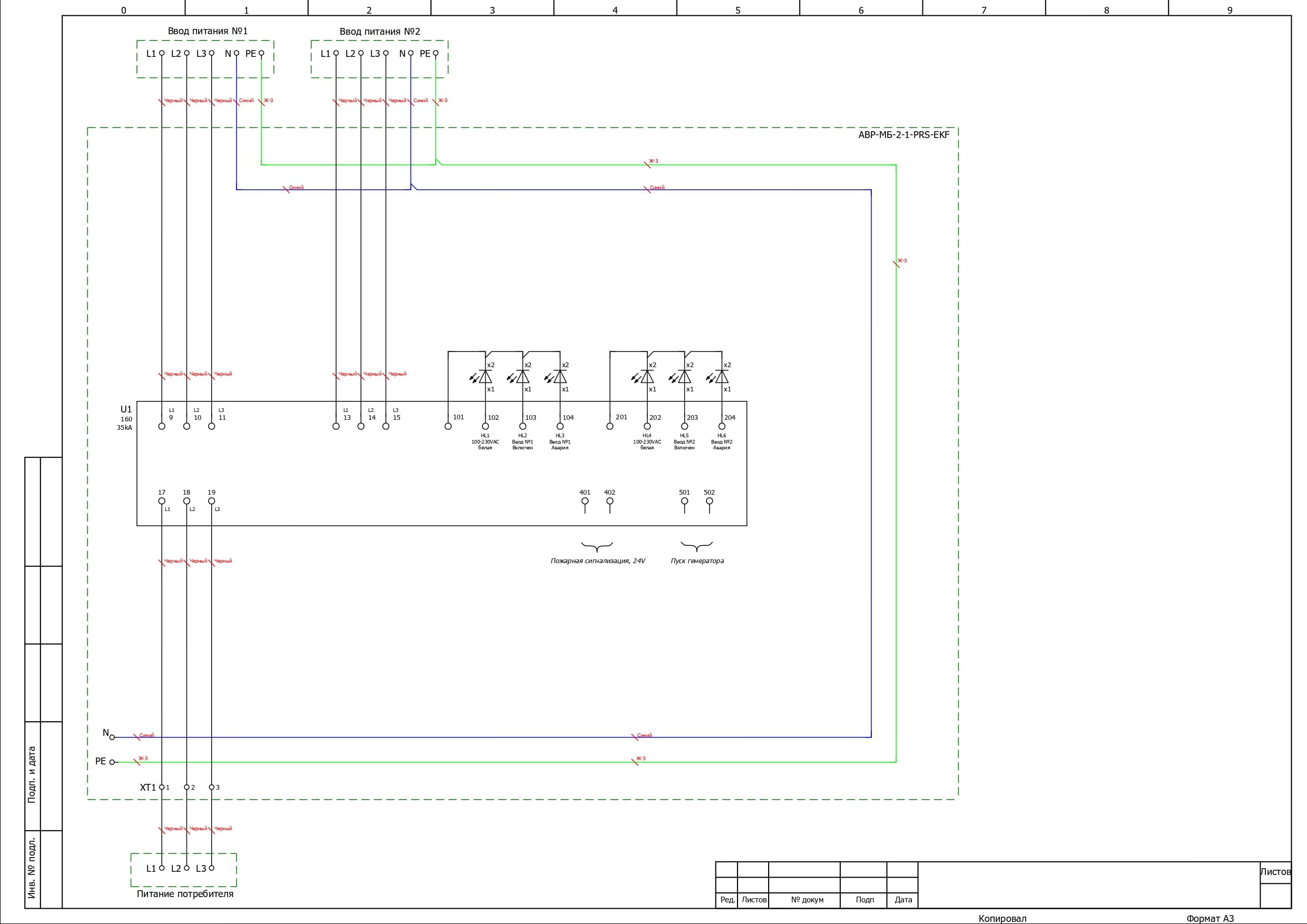This screenshot has width=1307, height=924.
Task: Click the curly brace above Пуск генератора
Action: (x=697, y=547)
